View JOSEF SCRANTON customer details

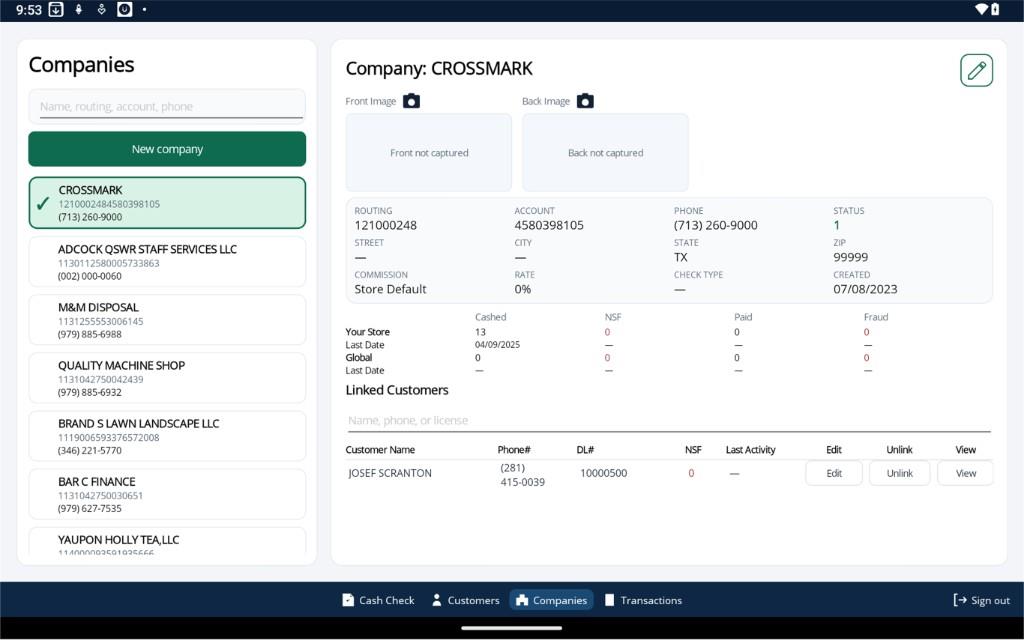965,473
